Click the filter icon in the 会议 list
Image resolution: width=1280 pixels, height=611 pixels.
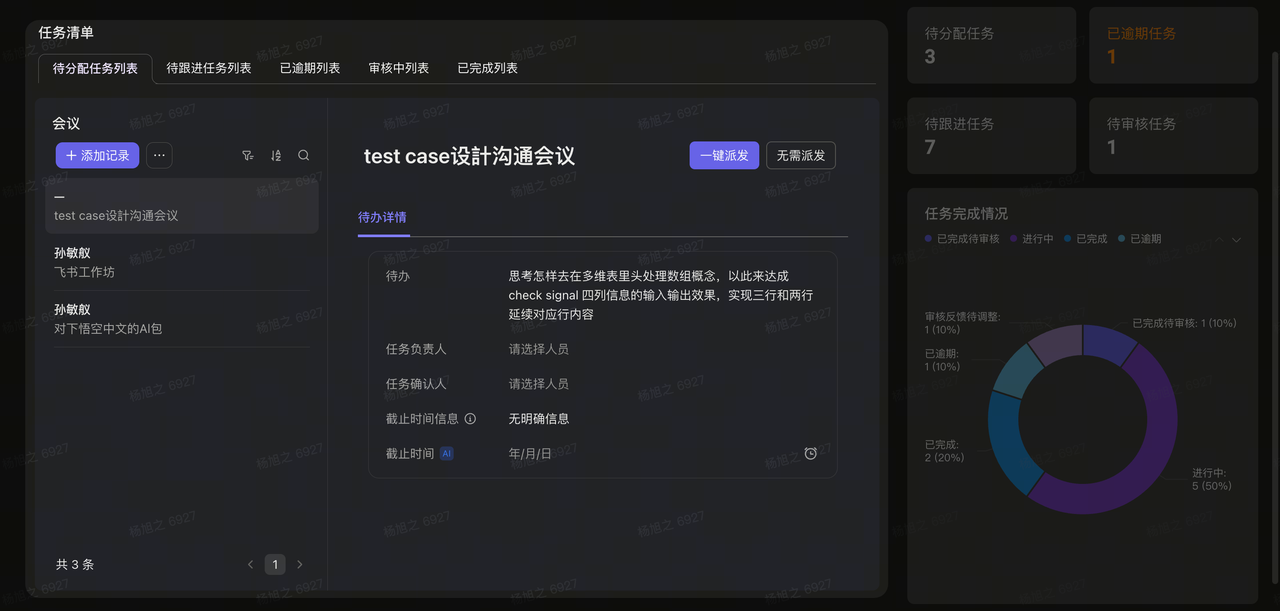[248, 156]
